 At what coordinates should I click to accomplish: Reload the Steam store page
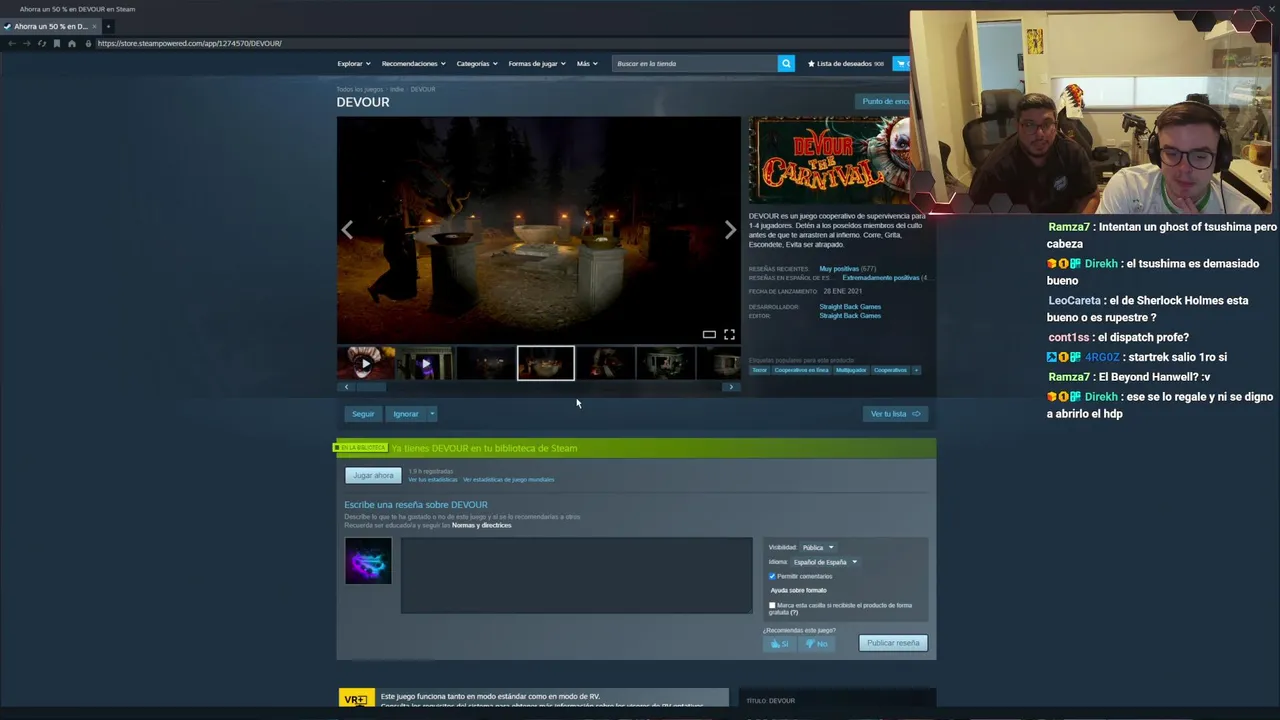pos(41,43)
